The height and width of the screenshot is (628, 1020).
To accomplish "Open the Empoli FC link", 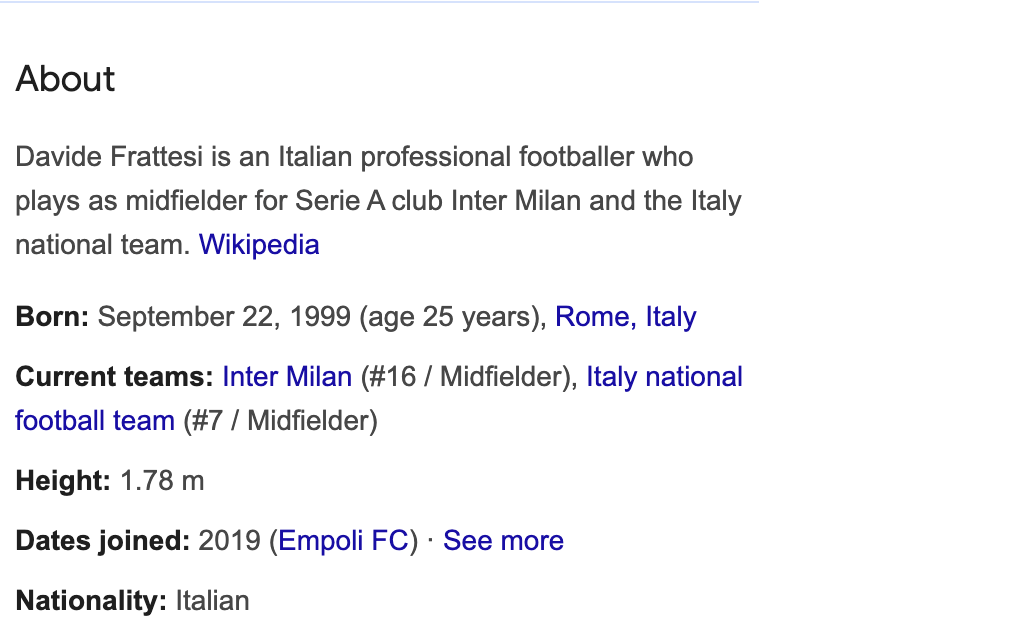I will click(x=343, y=541).
